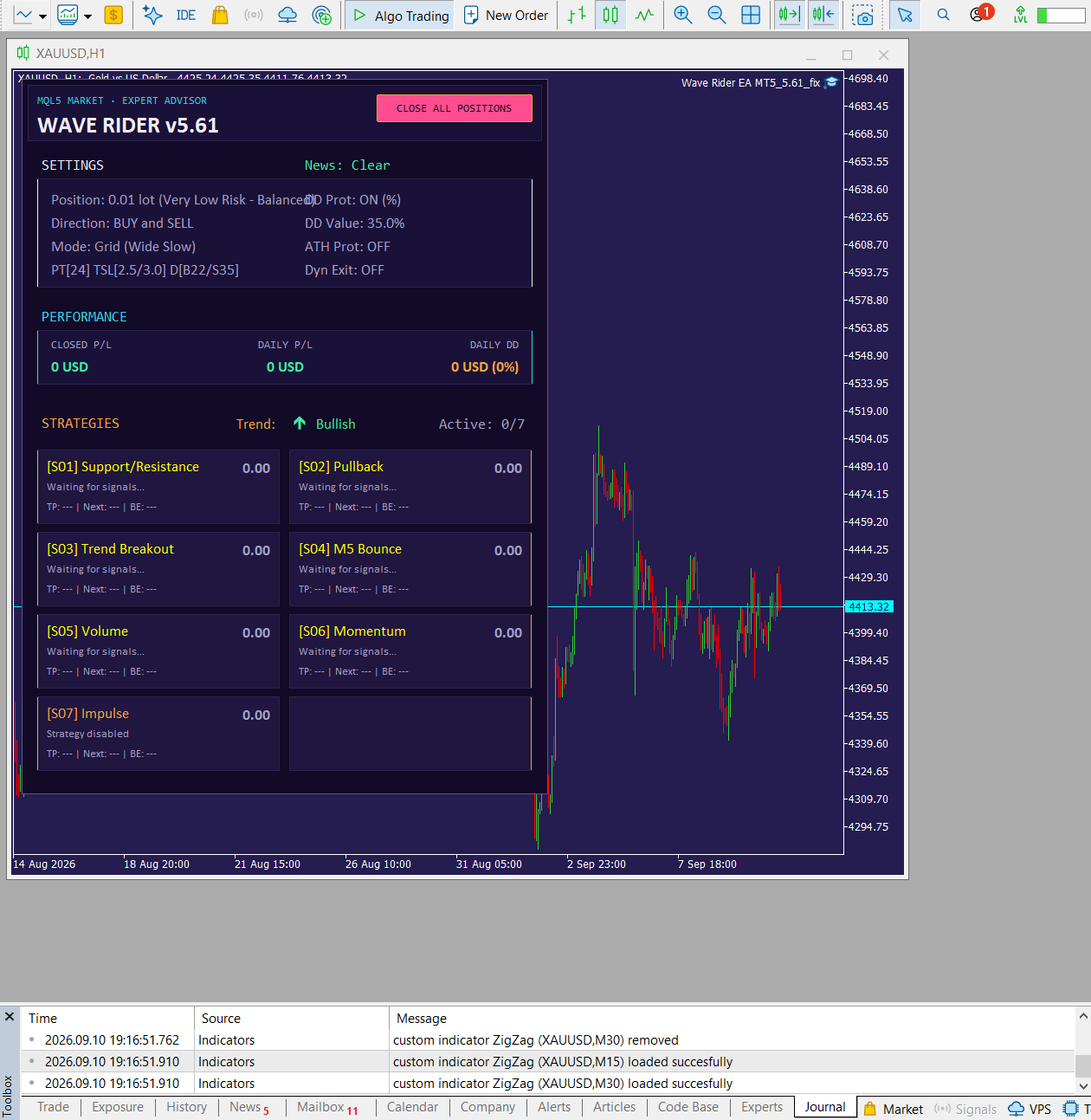Open the search magnifier icon

click(x=943, y=15)
